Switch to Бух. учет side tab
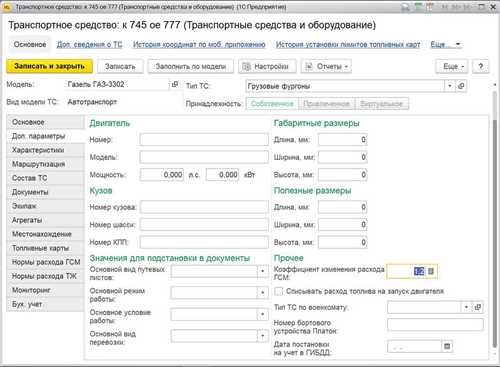 [46, 304]
